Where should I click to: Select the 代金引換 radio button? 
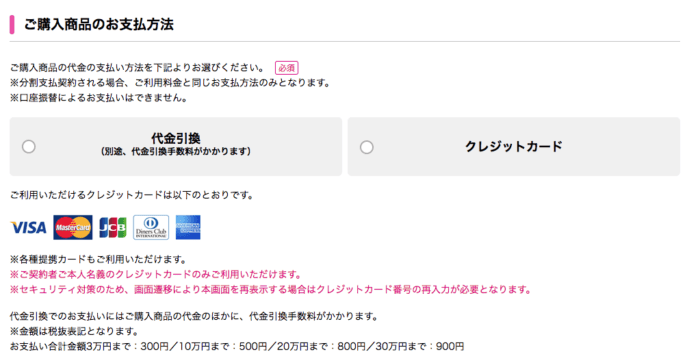[29, 146]
